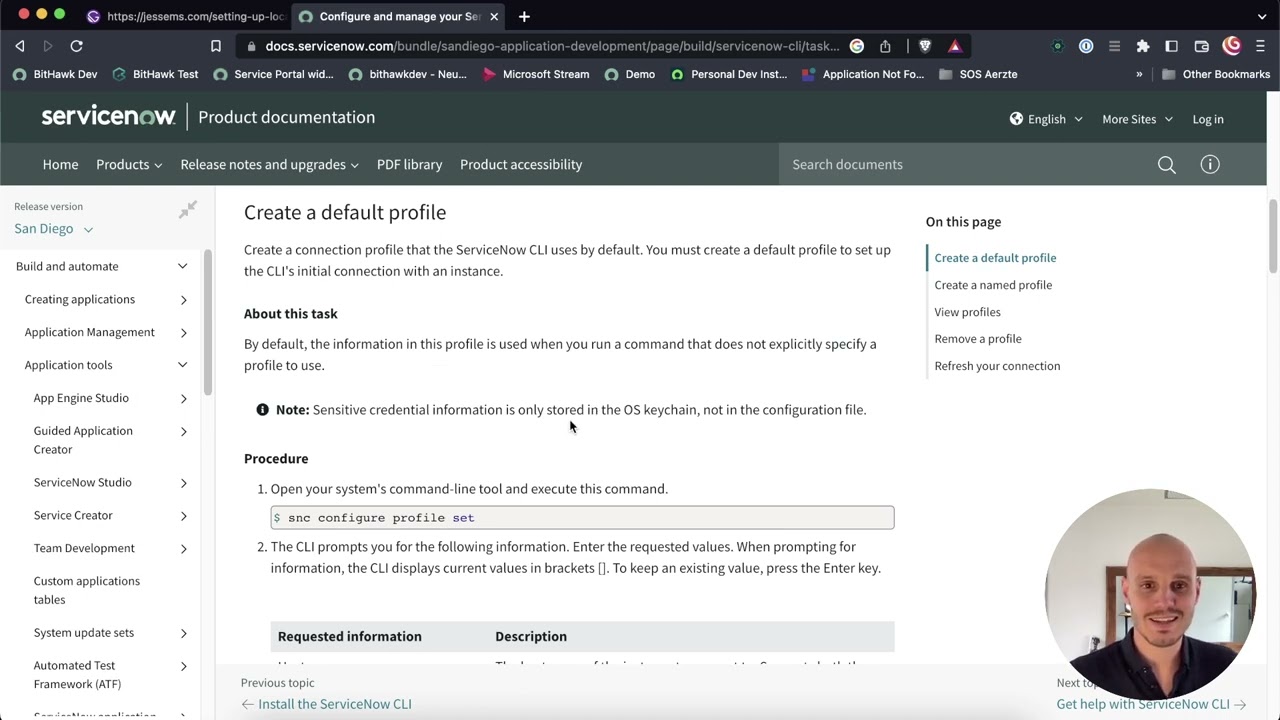Open the browser hamburger menu
This screenshot has height=720, width=1280.
pos(1260,46)
